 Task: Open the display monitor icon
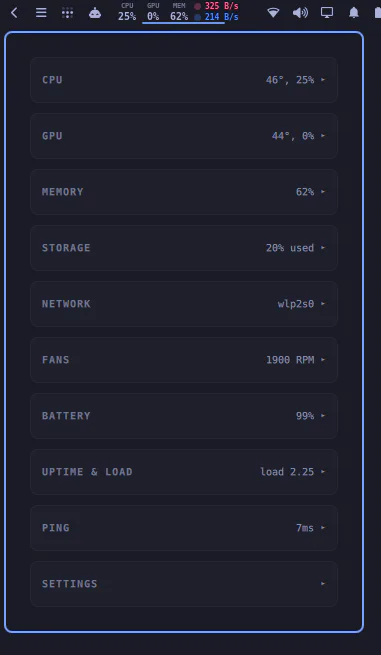pyautogui.click(x=327, y=13)
